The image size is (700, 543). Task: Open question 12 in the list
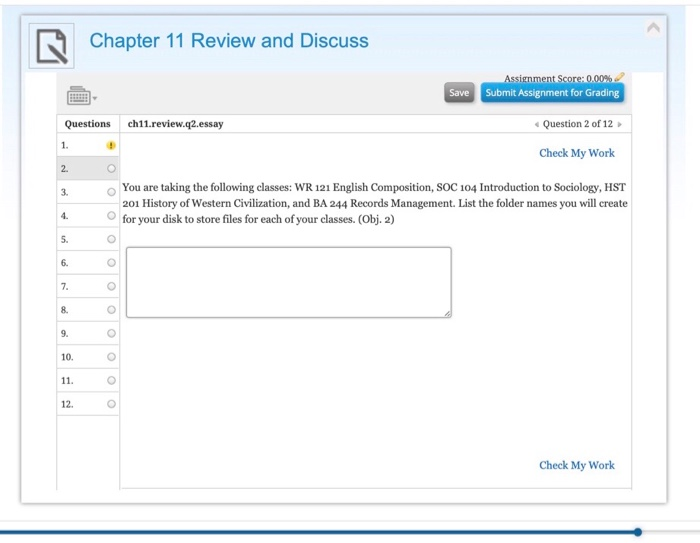pos(88,404)
